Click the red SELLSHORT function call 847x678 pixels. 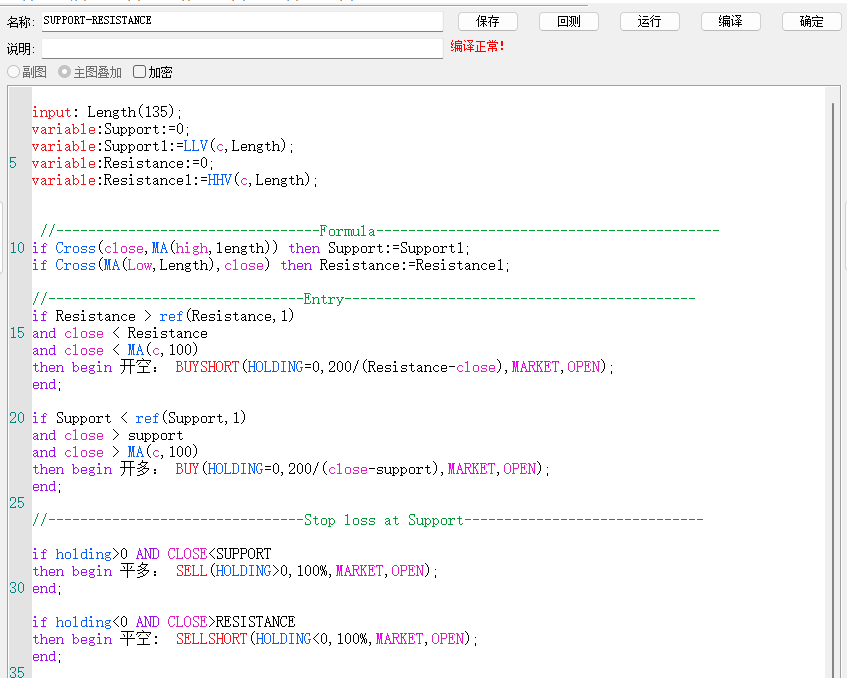pyautogui.click(x=211, y=639)
